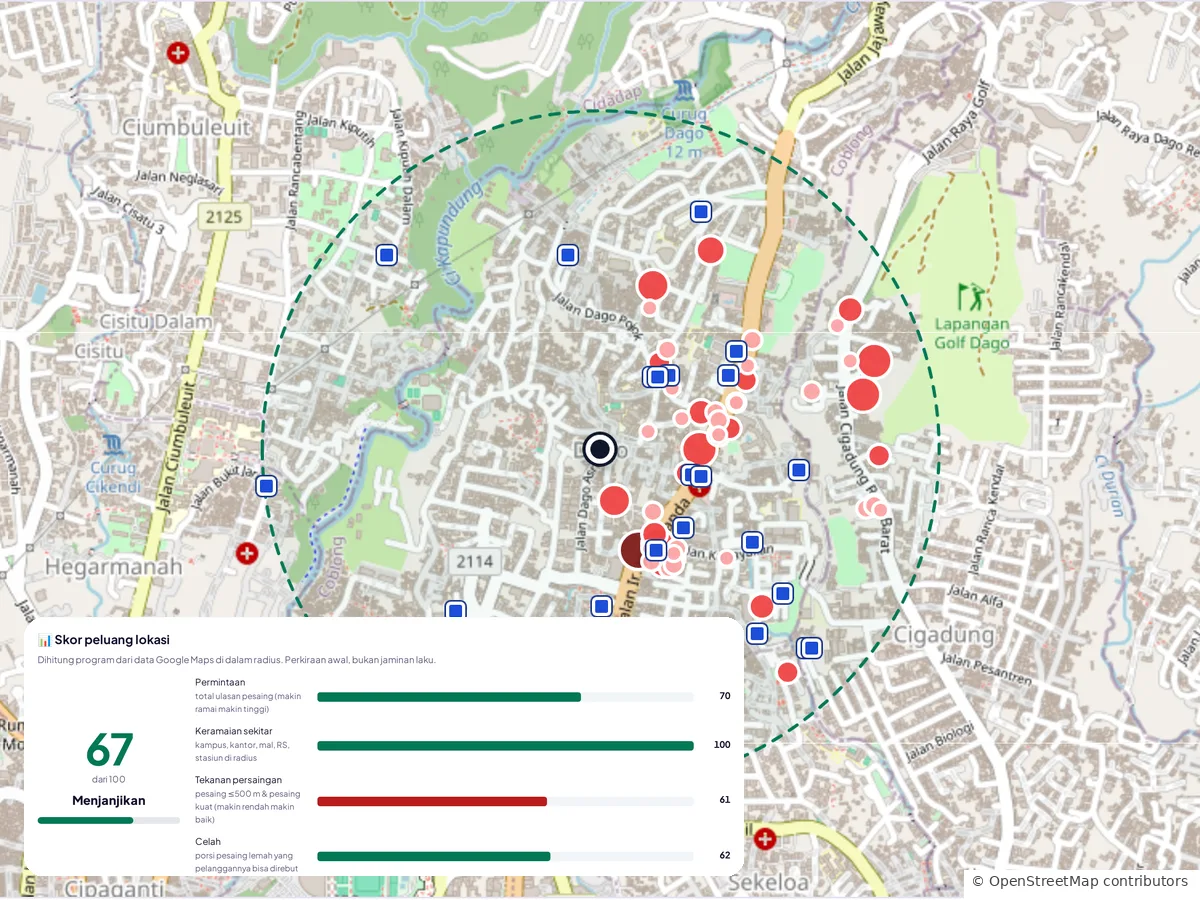Click the 2114 road shield label
This screenshot has width=1200, height=900.
(474, 561)
